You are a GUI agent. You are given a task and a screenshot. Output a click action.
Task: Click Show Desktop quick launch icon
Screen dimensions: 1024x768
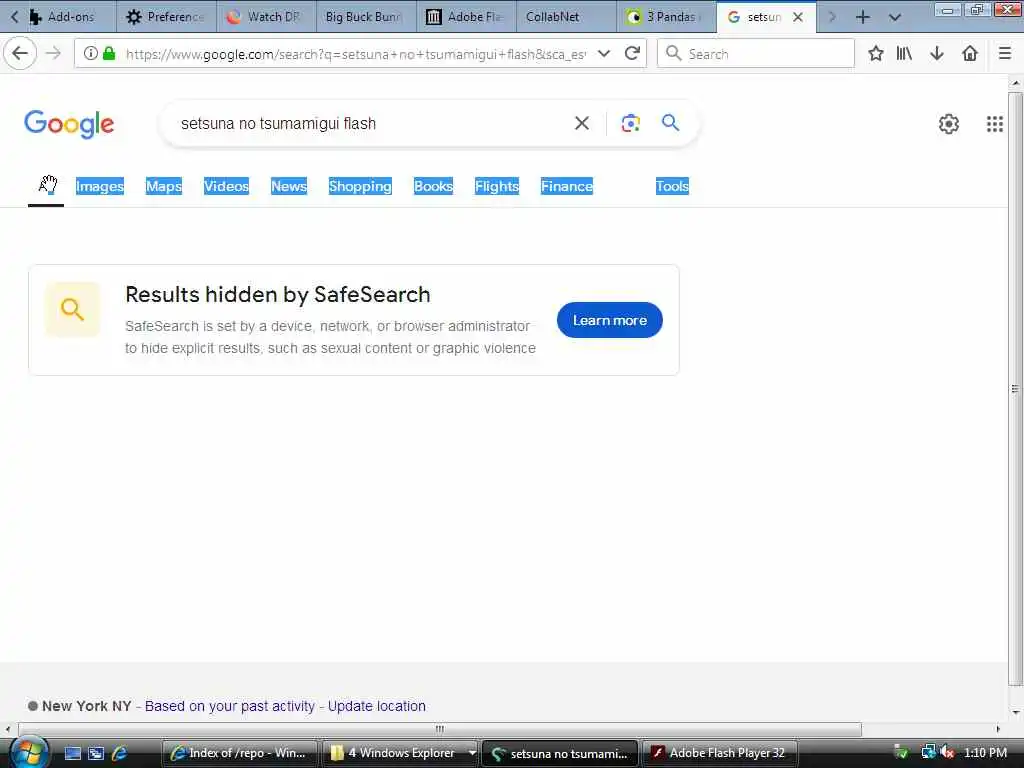click(72, 753)
